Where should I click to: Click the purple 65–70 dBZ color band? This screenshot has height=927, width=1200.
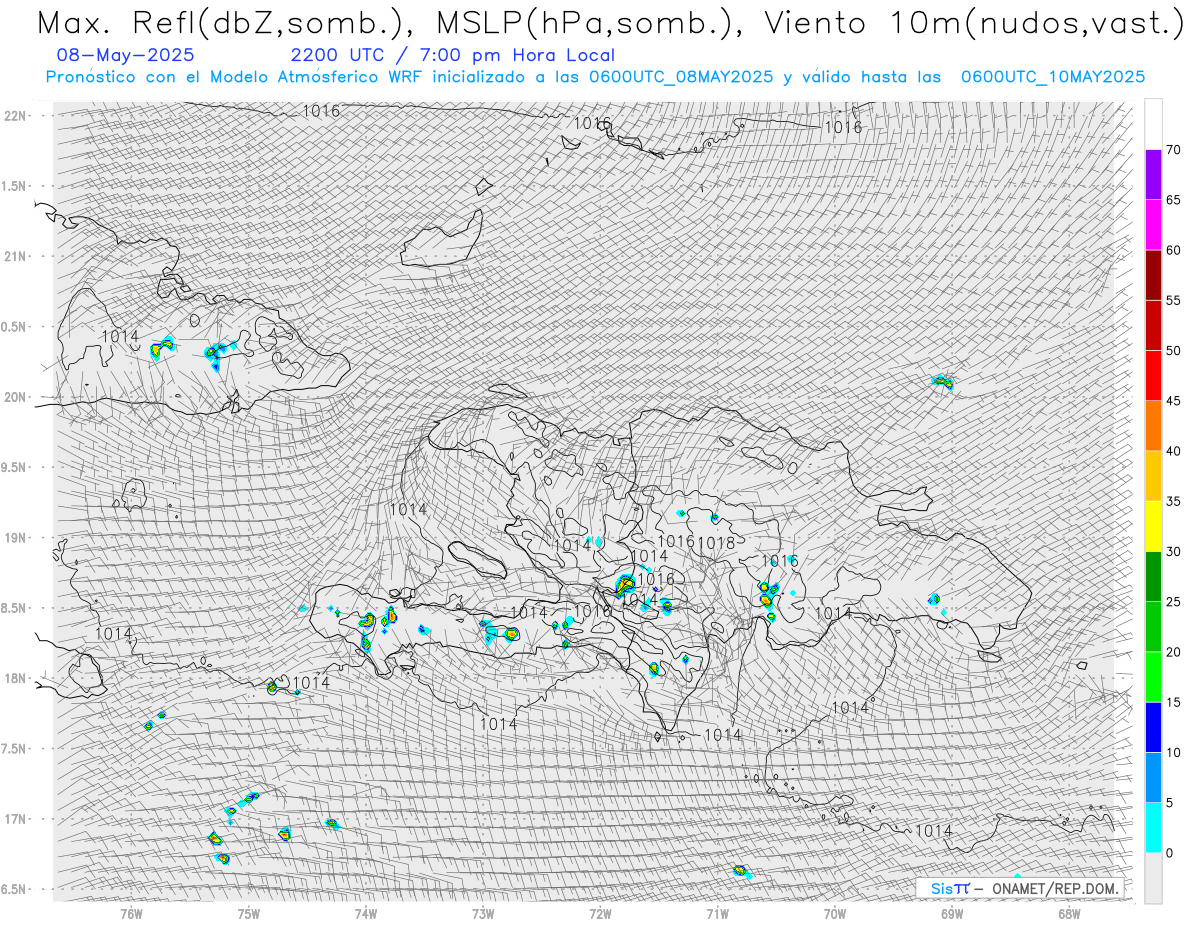pyautogui.click(x=1153, y=175)
